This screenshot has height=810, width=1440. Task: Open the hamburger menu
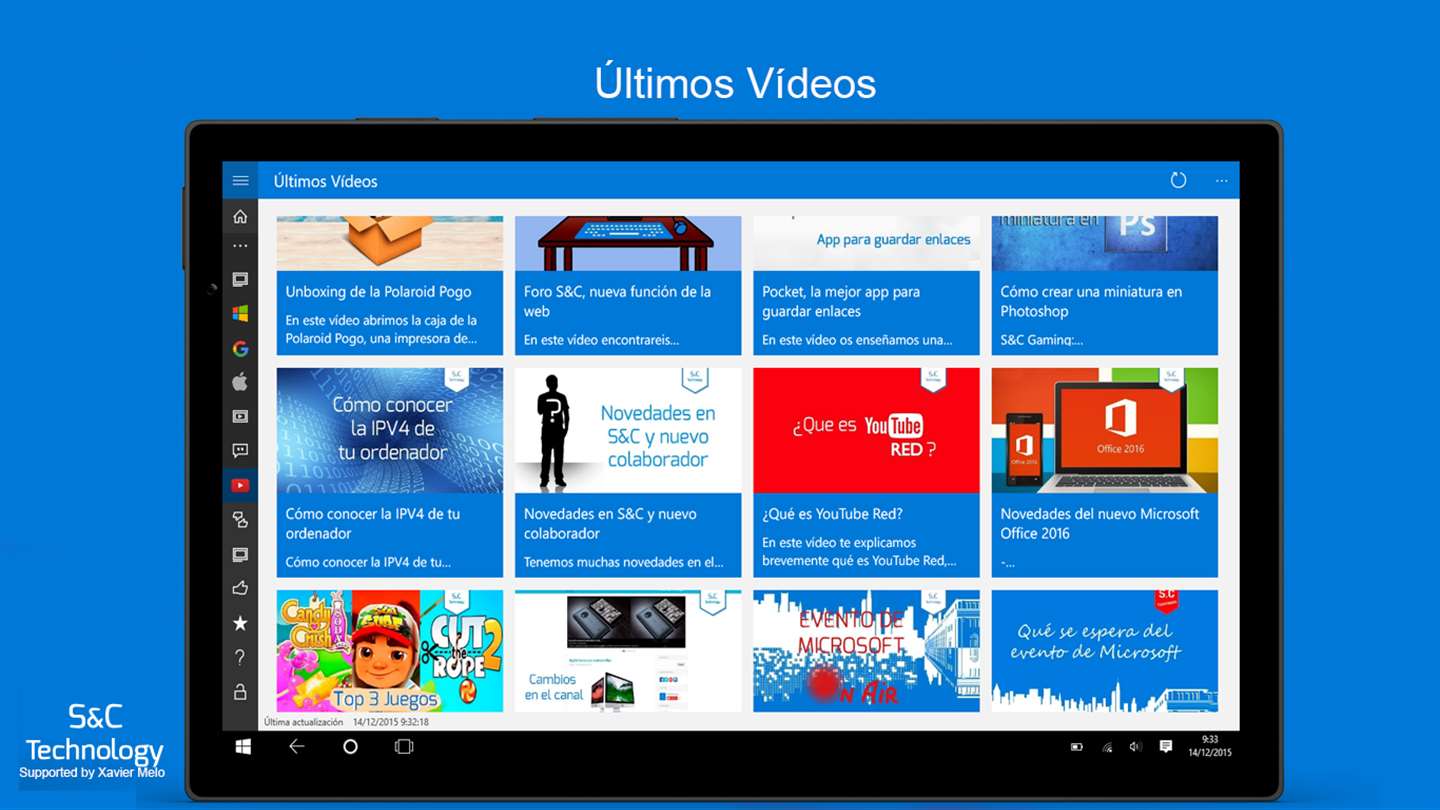pos(240,181)
